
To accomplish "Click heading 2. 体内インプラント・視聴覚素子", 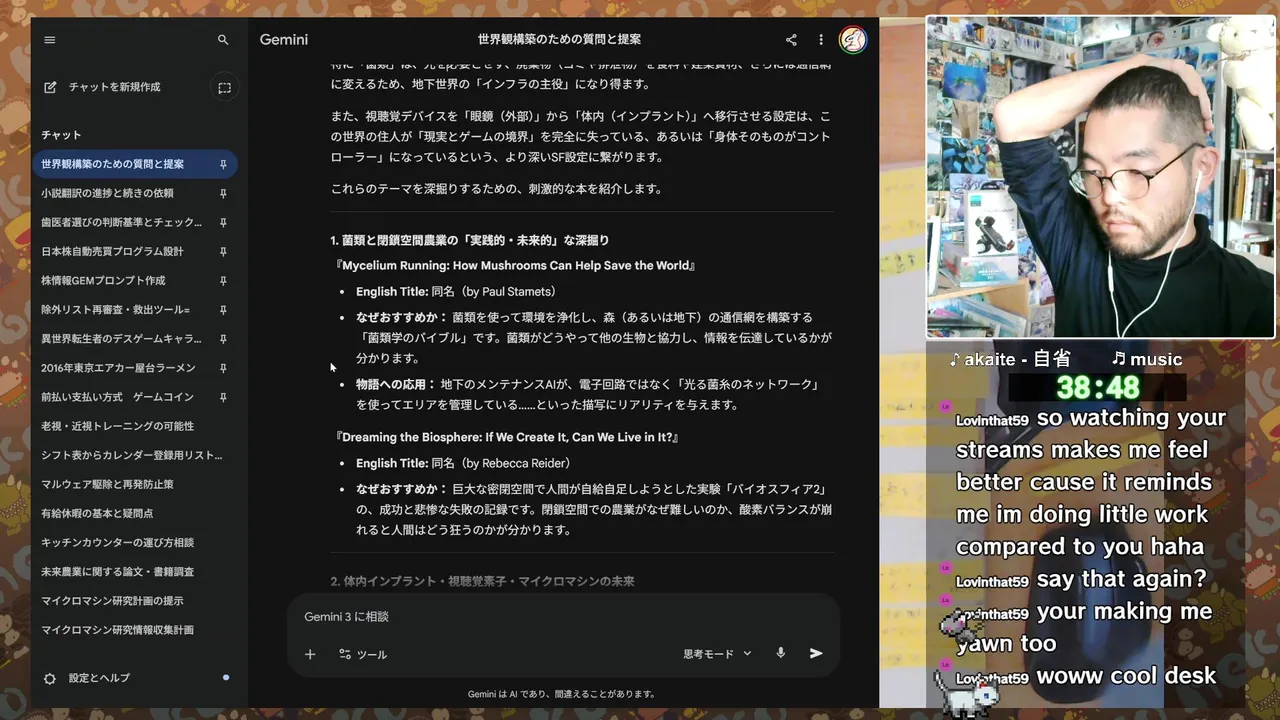I will coord(483,581).
